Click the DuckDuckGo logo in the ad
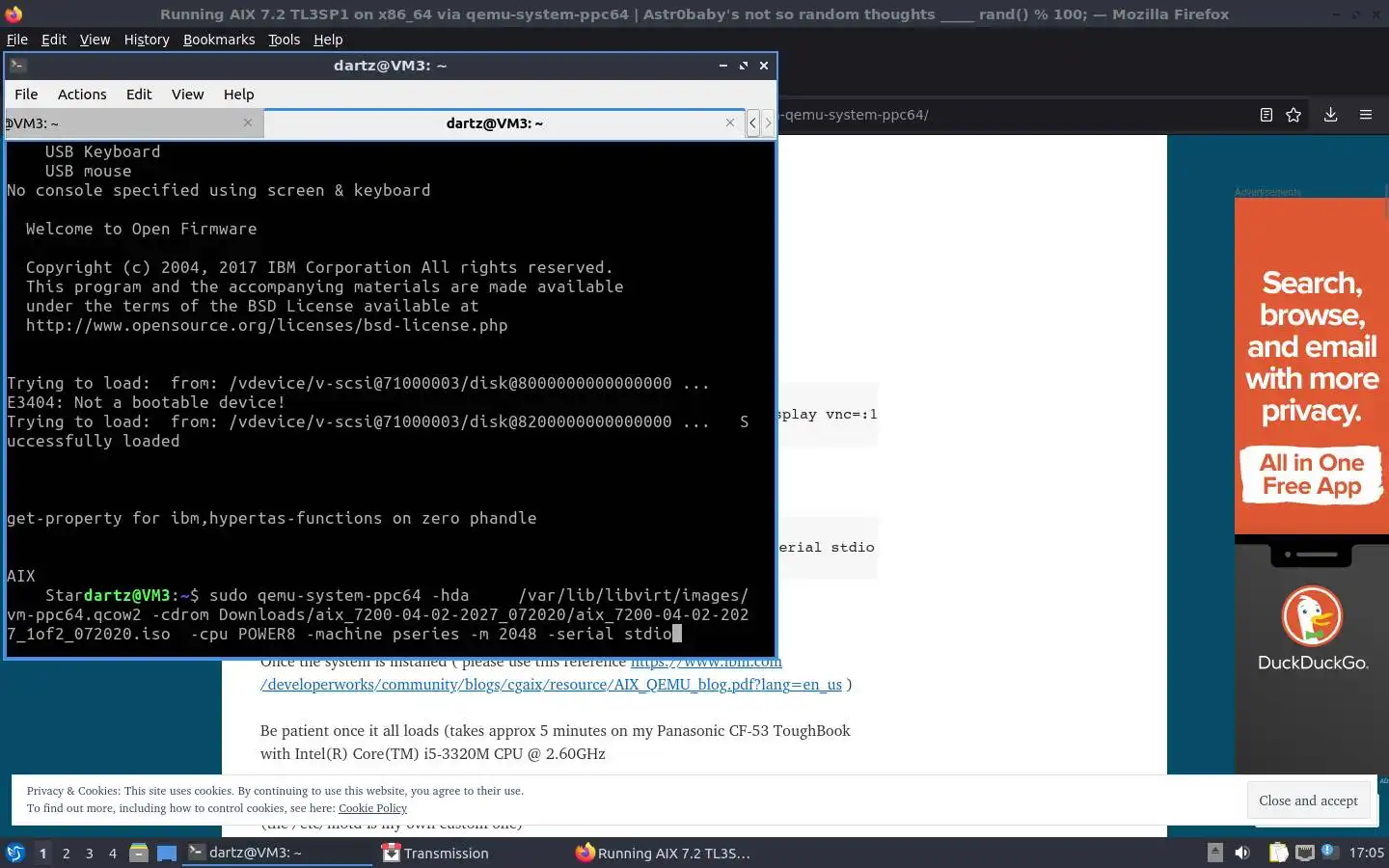 [x=1312, y=616]
